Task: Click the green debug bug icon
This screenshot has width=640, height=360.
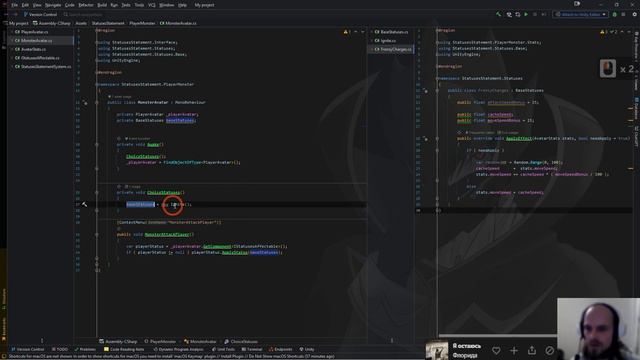Action: coord(615,14)
